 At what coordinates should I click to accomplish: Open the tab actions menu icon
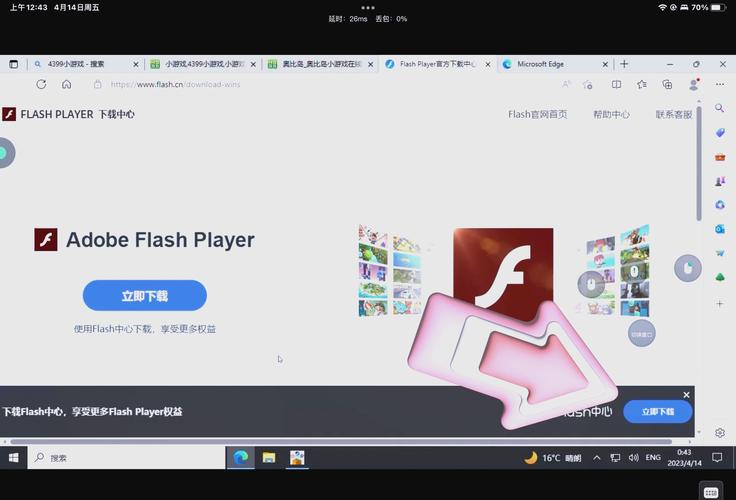(14, 64)
